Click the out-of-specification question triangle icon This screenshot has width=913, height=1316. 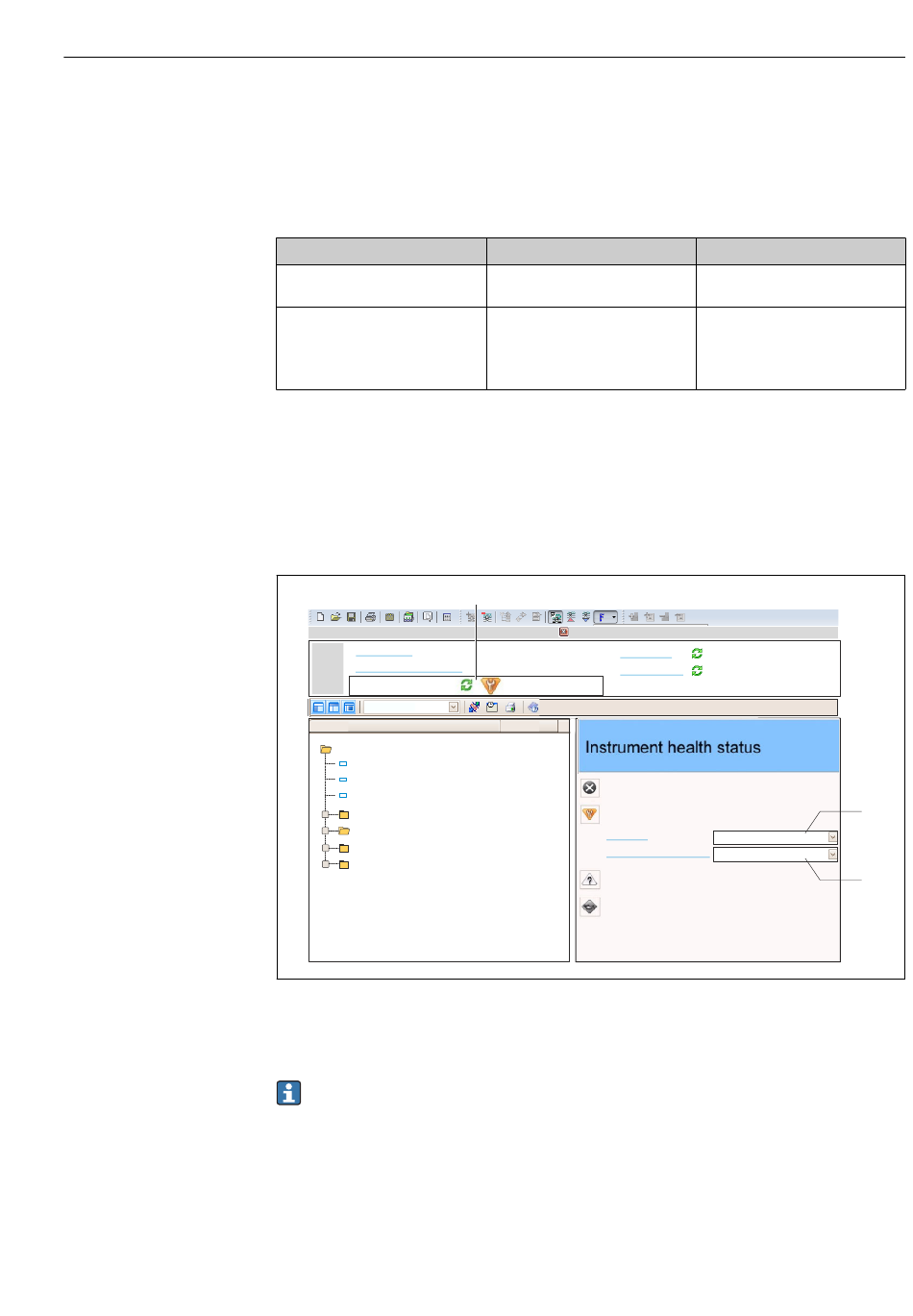coord(590,880)
